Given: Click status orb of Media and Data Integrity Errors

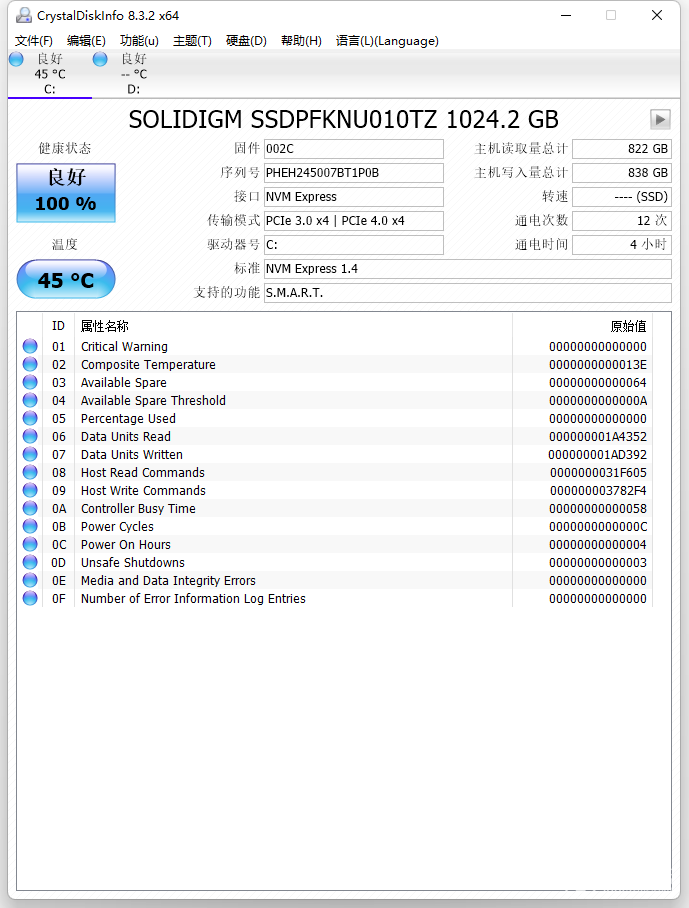Looking at the screenshot, I should [x=30, y=580].
